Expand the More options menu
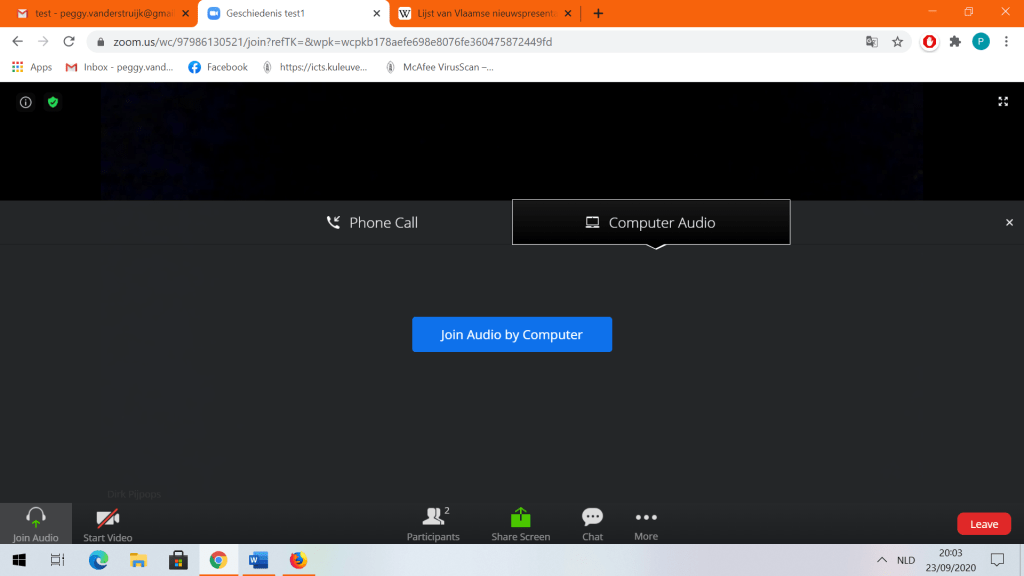 click(646, 518)
